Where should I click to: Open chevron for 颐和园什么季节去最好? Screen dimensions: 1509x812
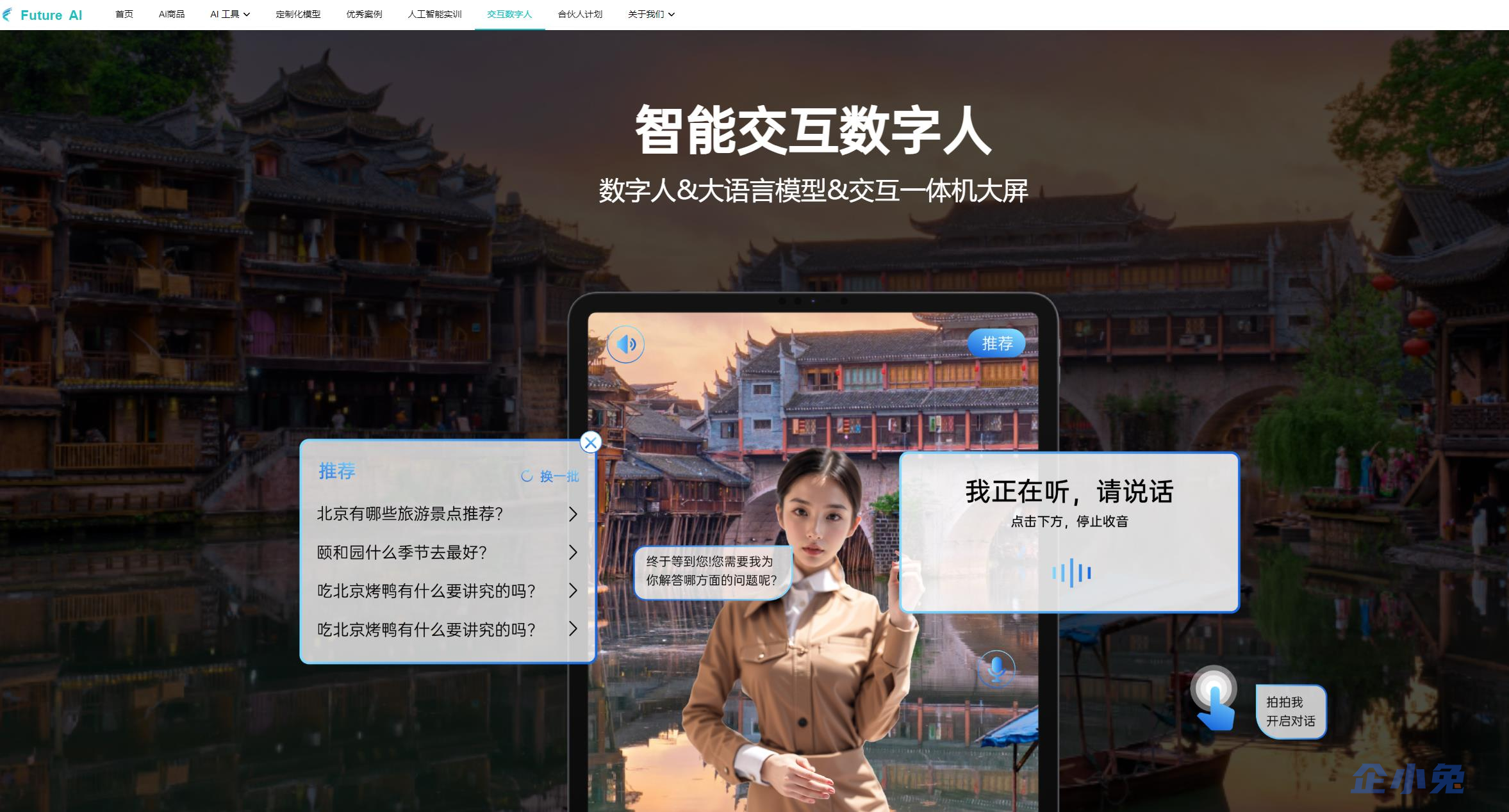point(573,553)
